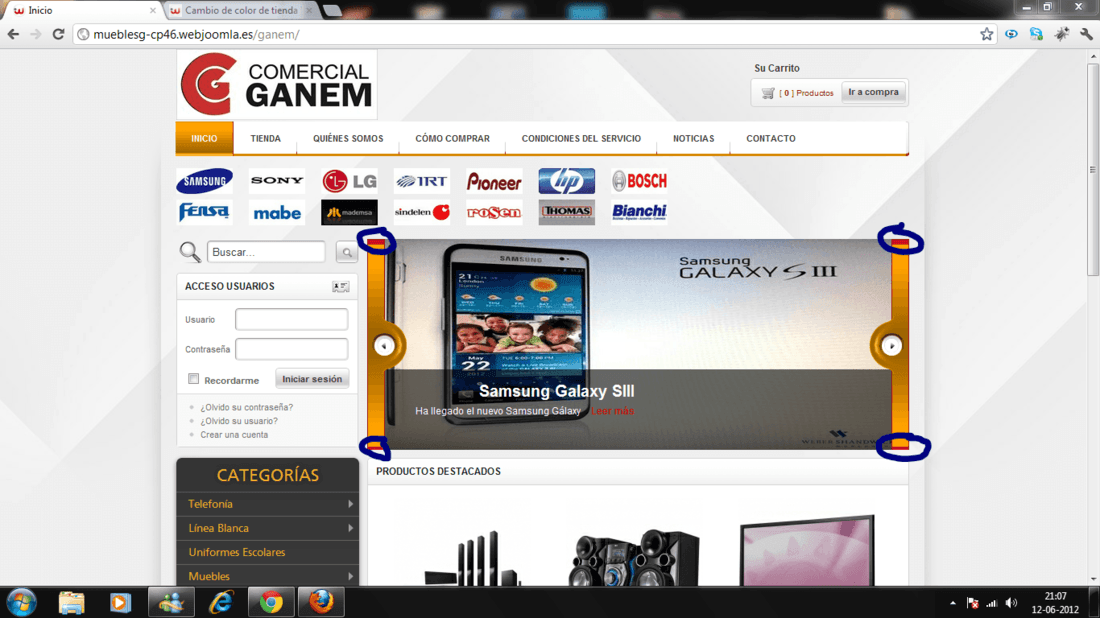The width and height of the screenshot is (1100, 618).
Task: Click the shopping cart icon
Action: [768, 93]
